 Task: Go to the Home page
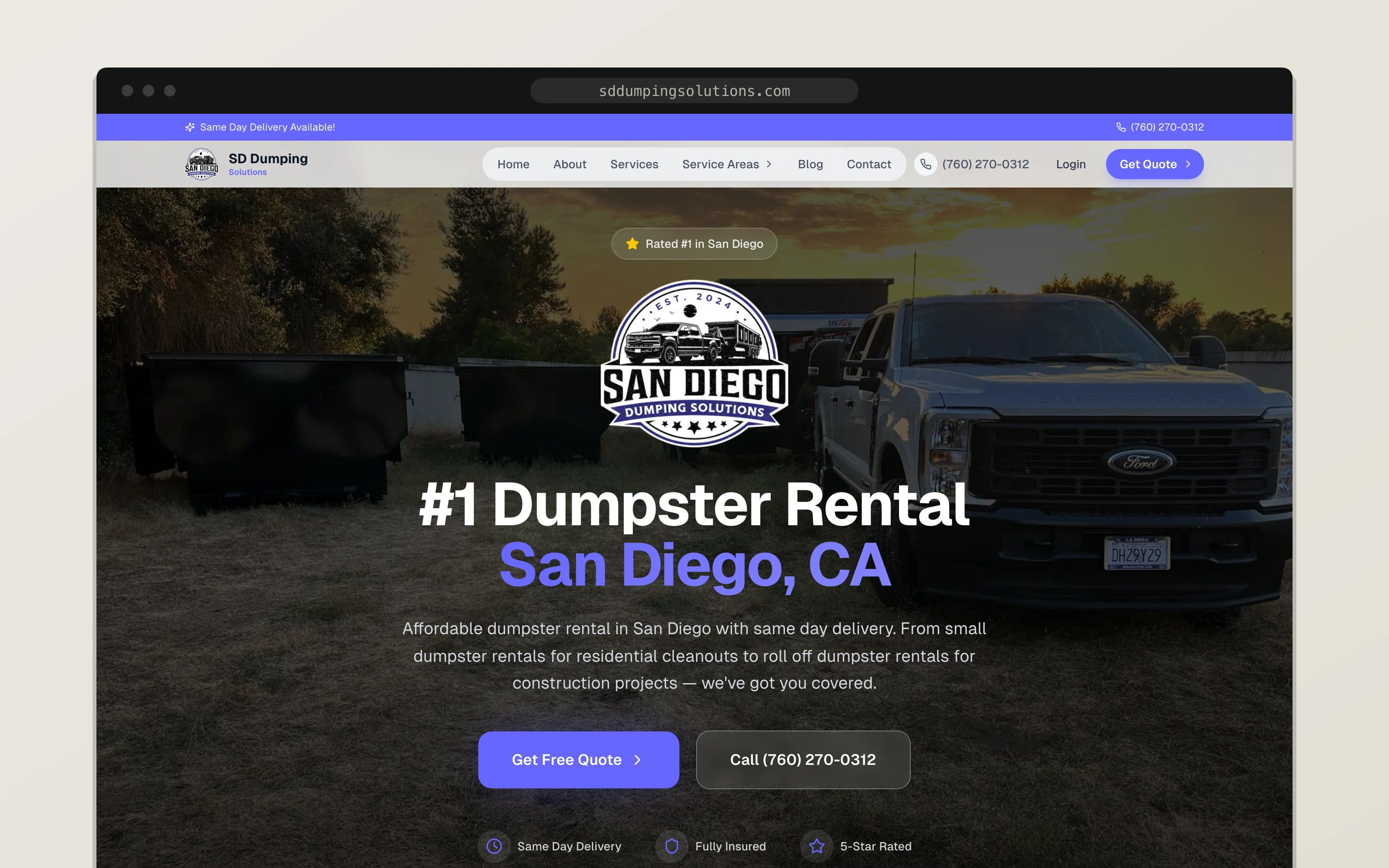[513, 164]
